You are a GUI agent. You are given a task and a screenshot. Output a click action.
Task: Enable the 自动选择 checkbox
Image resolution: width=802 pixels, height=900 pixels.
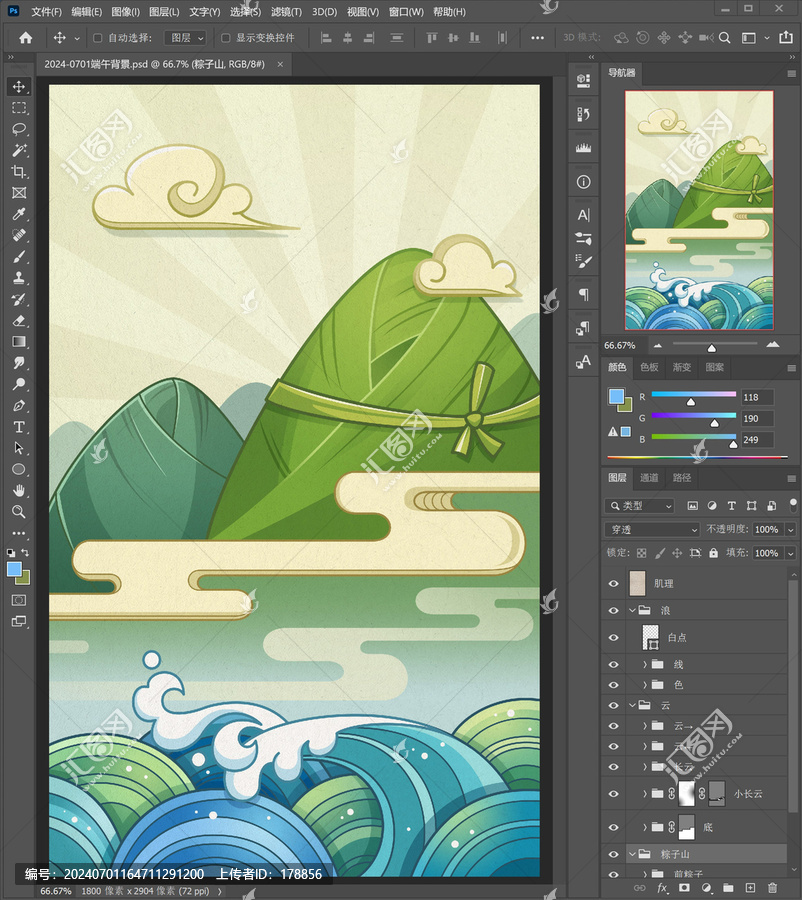point(98,38)
